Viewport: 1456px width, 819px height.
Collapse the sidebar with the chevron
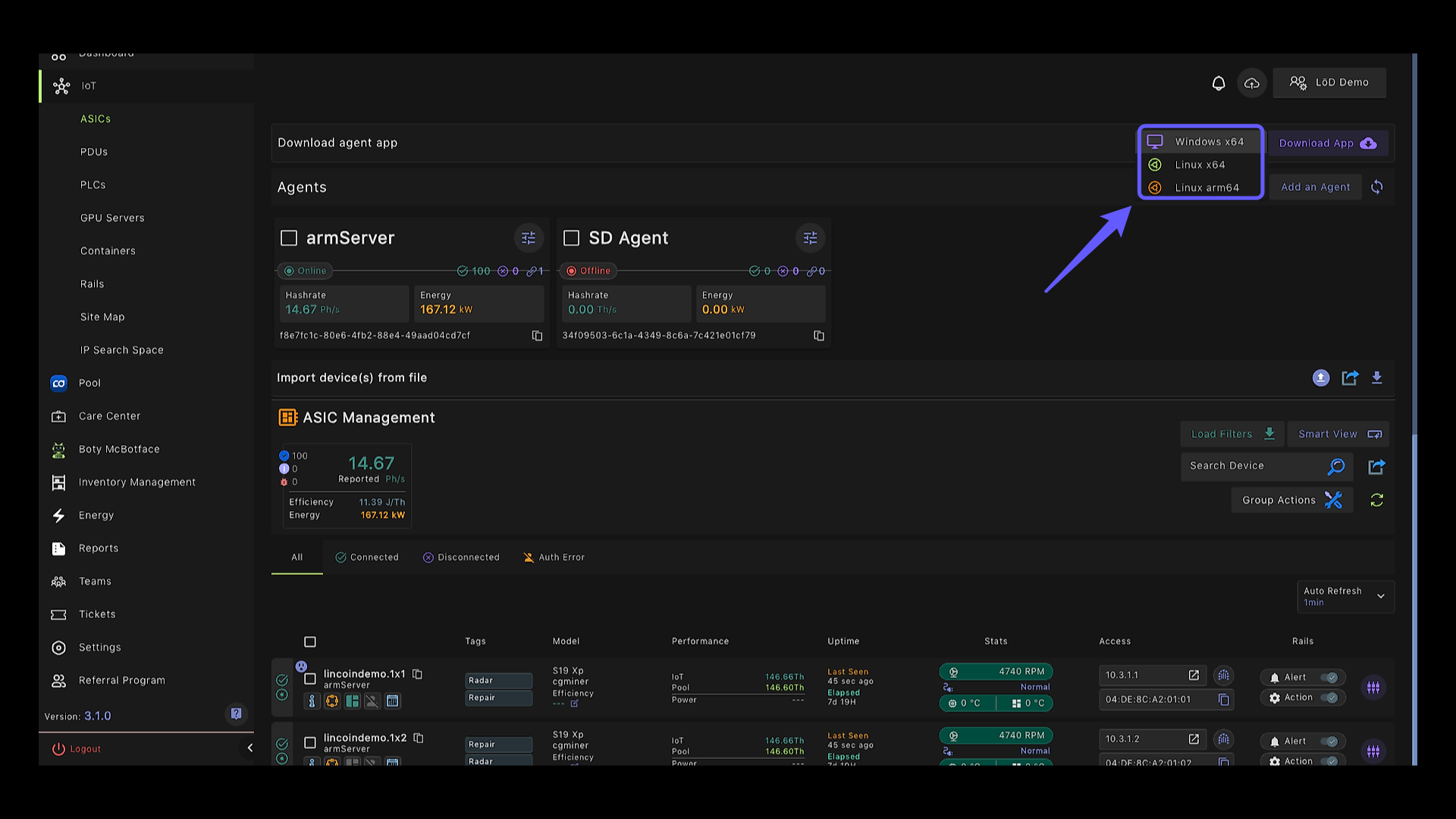click(250, 748)
